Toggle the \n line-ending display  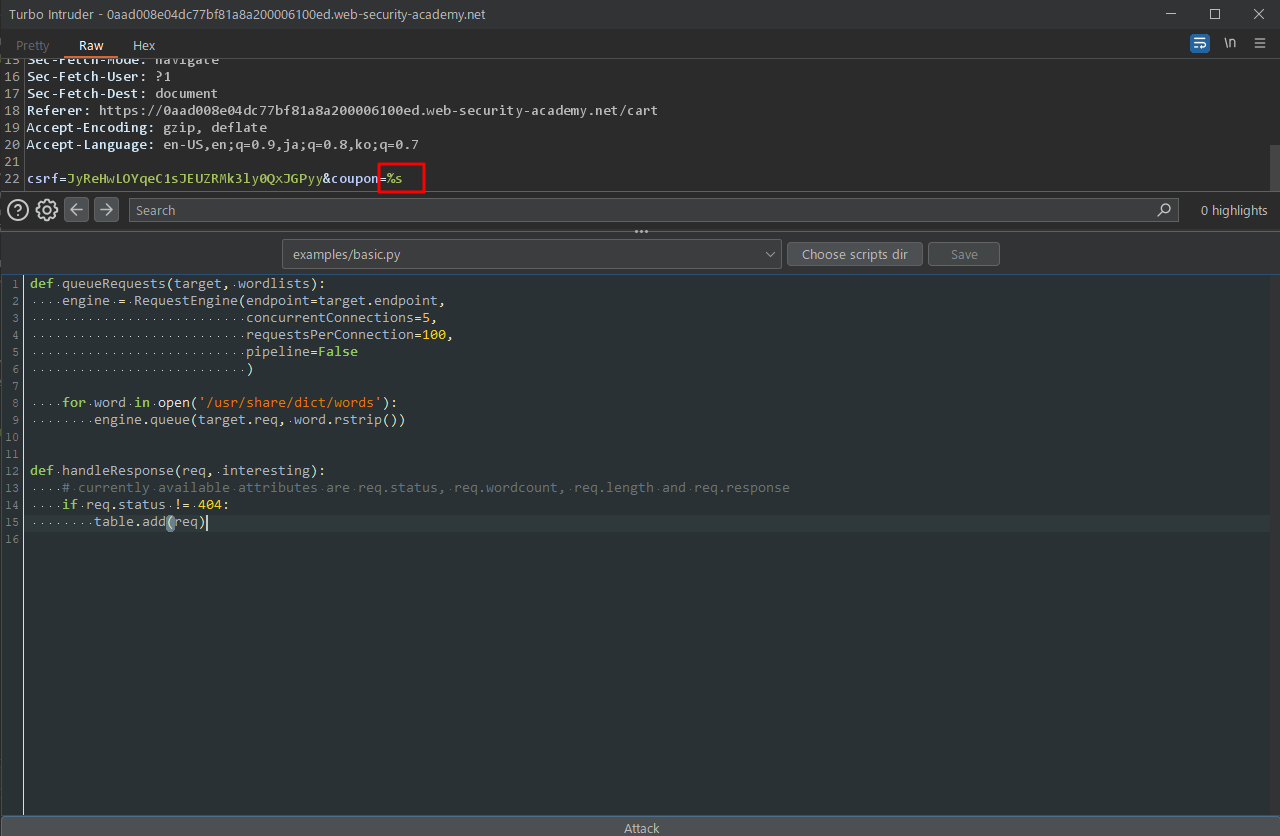click(1230, 43)
